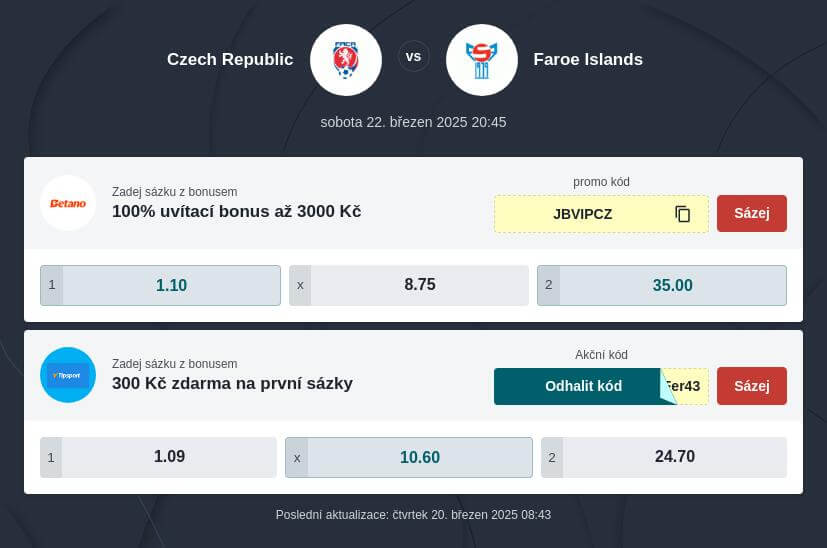
Task: Select Betano home win odds 1.10
Action: 160,285
